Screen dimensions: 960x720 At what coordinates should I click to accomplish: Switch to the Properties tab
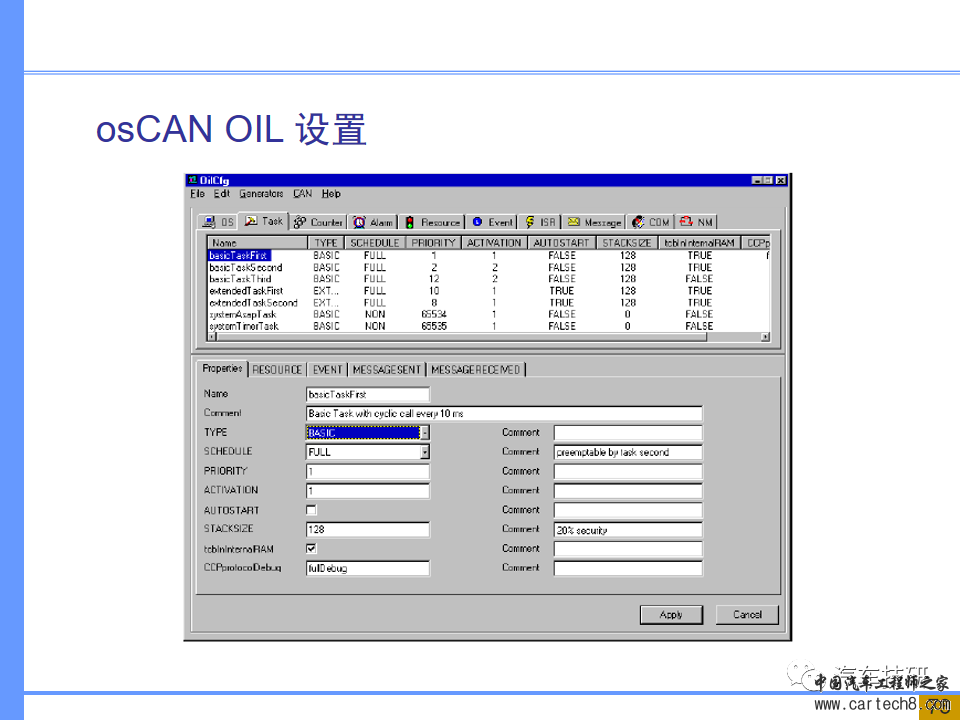(222, 369)
